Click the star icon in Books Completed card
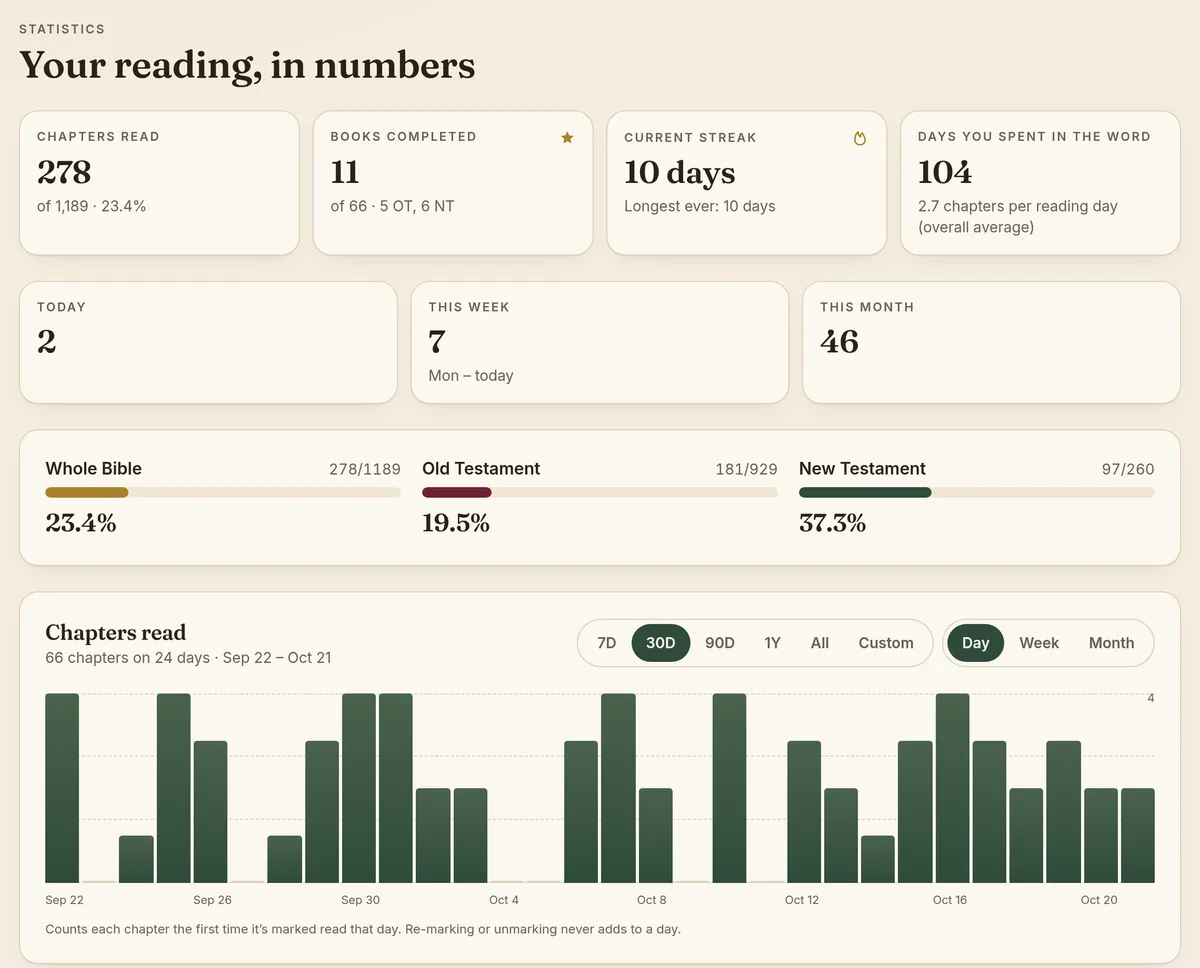Image resolution: width=1200 pixels, height=968 pixels. point(567,137)
